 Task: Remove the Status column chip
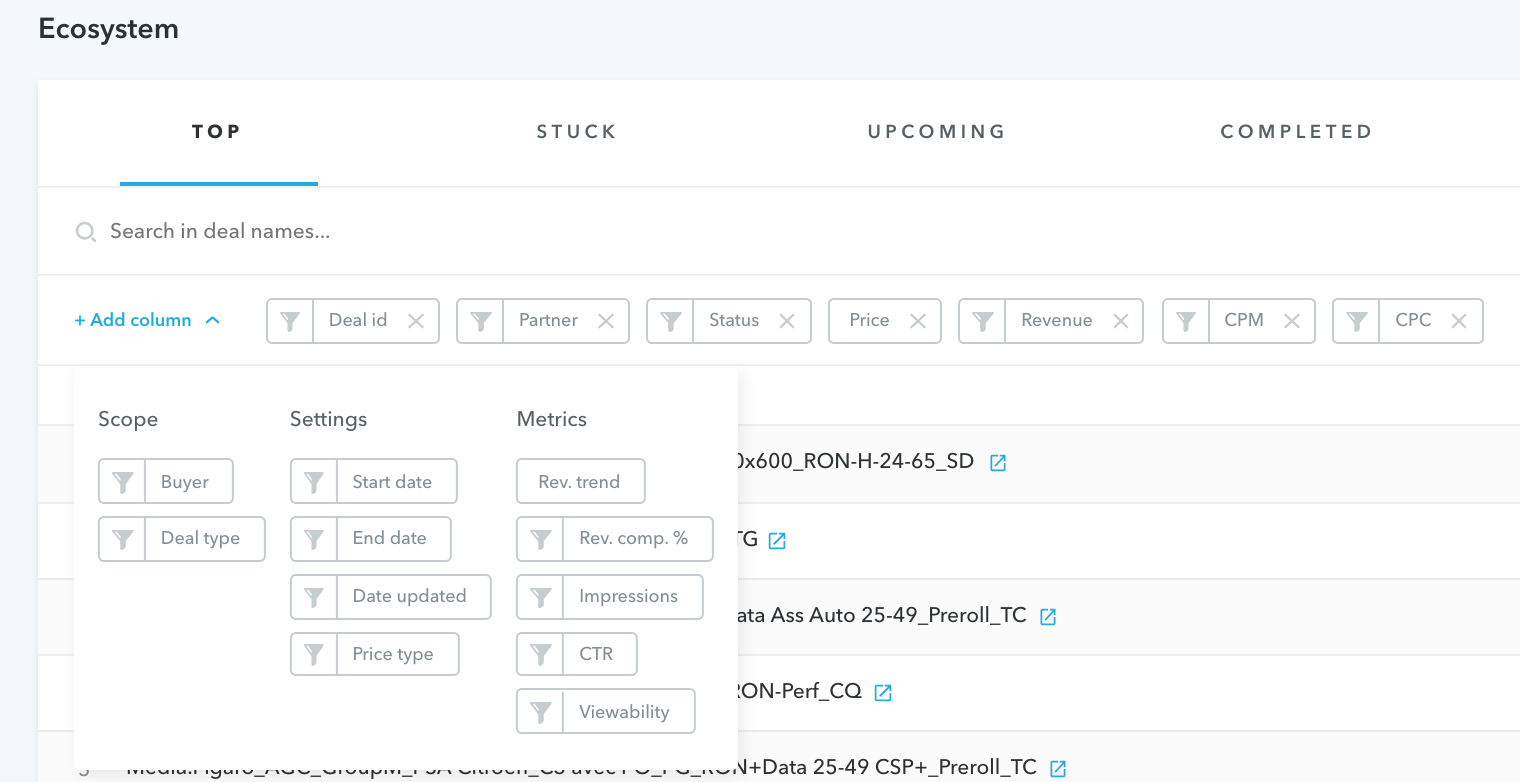click(x=787, y=321)
